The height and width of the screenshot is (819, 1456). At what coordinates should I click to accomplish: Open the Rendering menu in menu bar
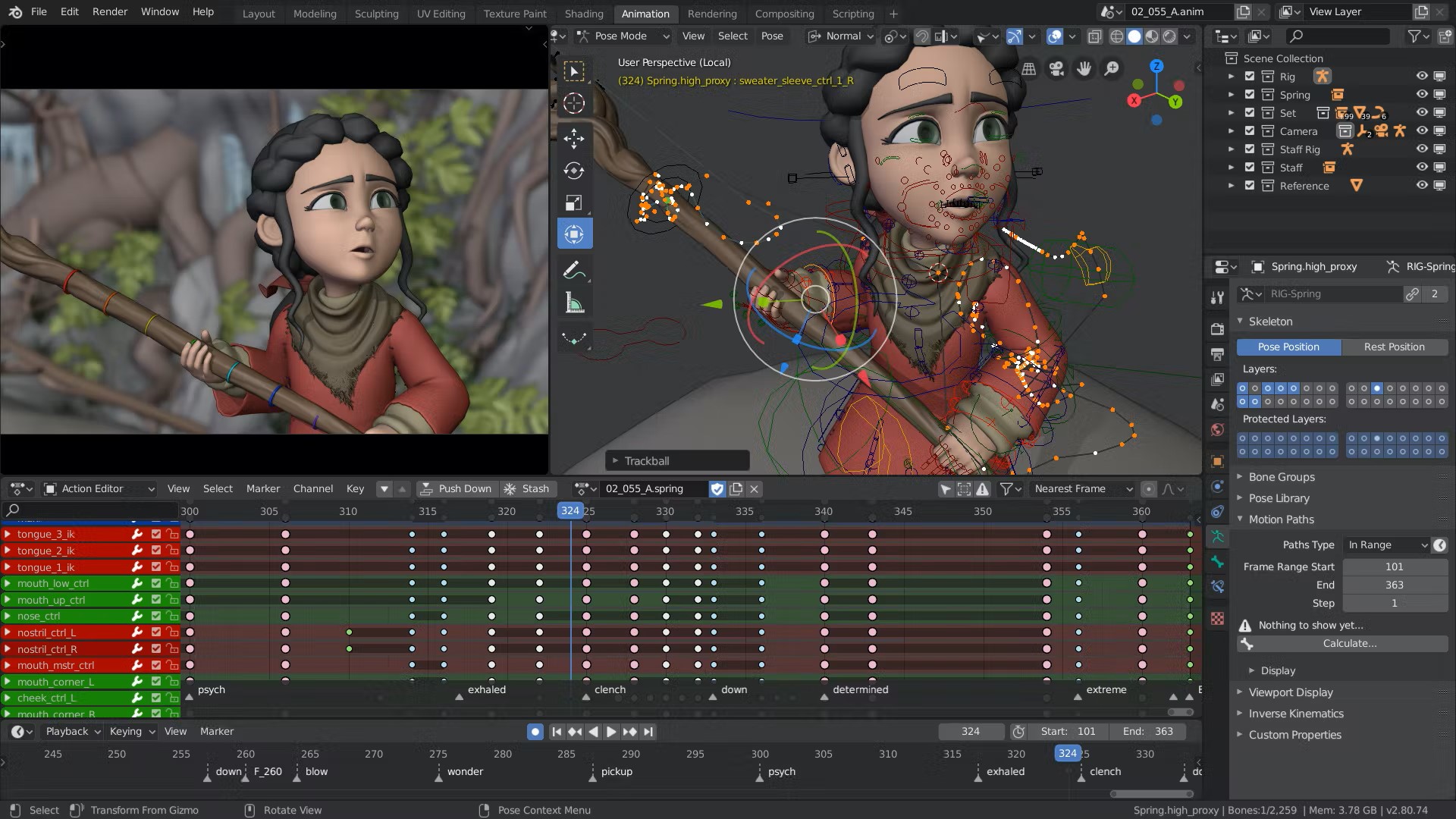(712, 13)
